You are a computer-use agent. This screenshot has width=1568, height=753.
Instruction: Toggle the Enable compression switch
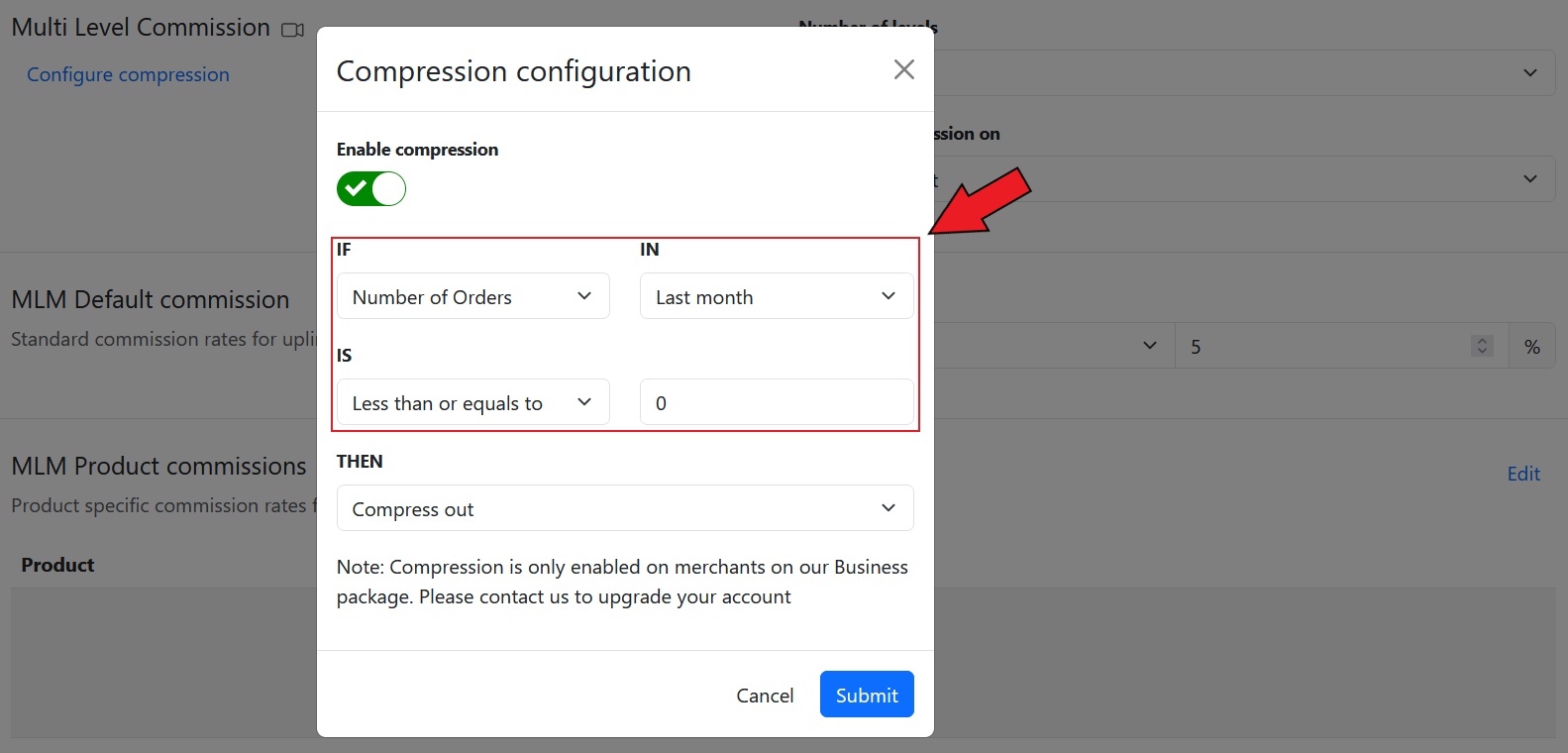point(371,188)
